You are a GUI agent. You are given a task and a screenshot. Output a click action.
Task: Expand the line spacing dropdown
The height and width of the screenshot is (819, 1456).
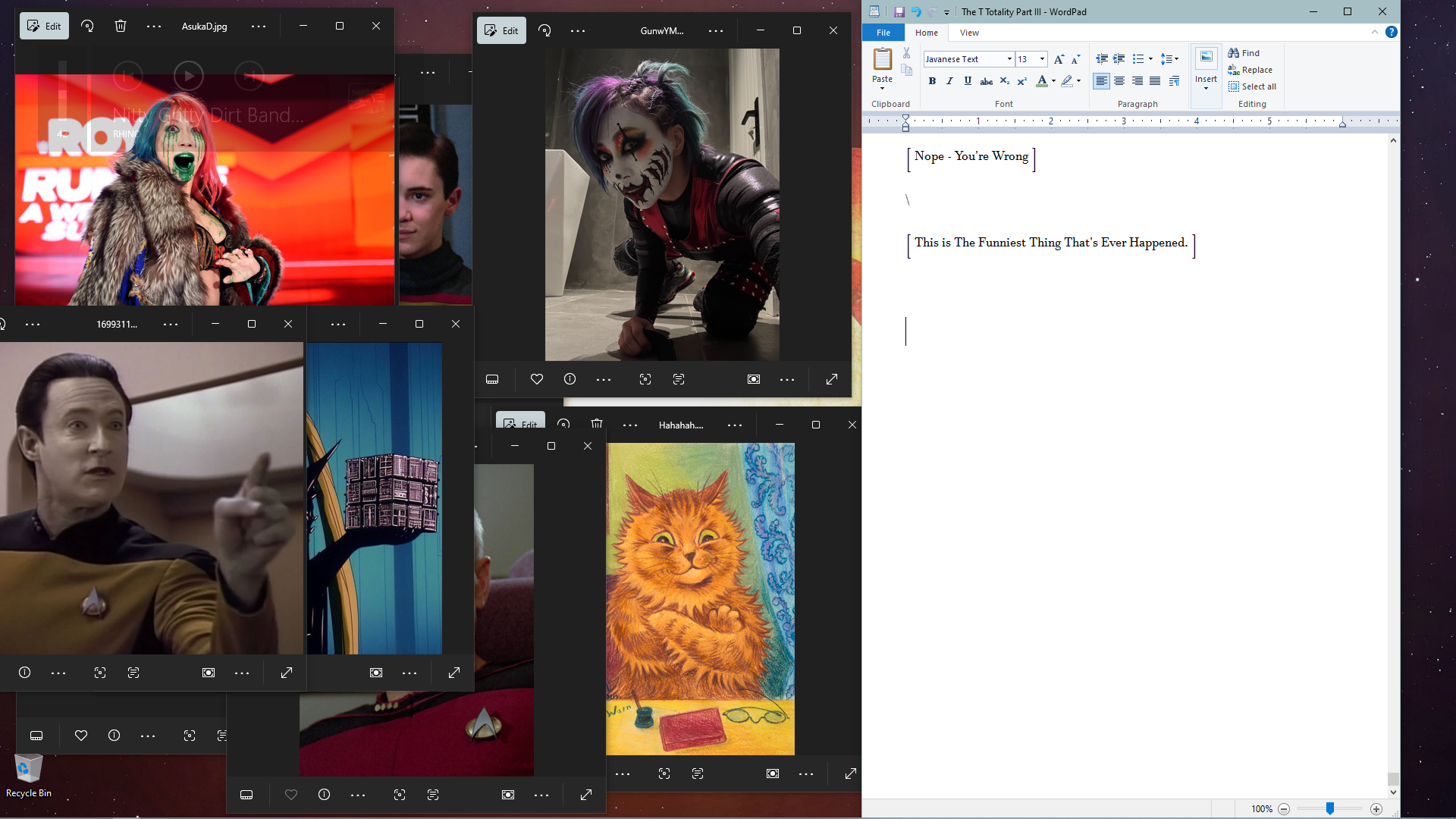1177,59
